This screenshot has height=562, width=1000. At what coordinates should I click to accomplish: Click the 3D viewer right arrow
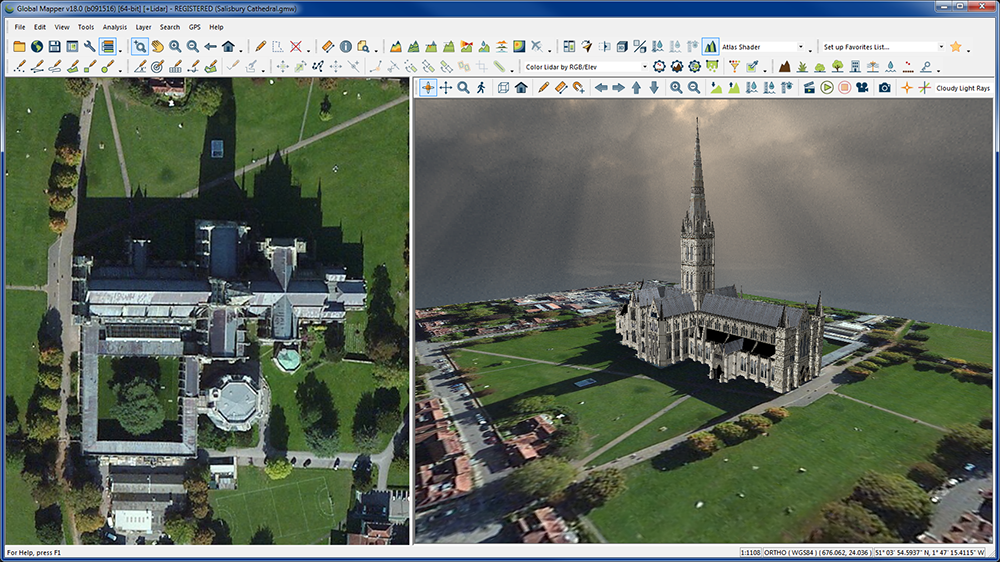(x=619, y=87)
